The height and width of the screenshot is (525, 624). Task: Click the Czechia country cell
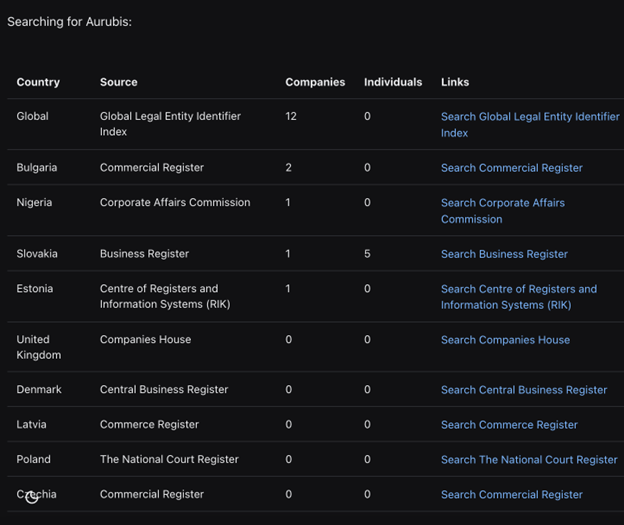coord(36,494)
